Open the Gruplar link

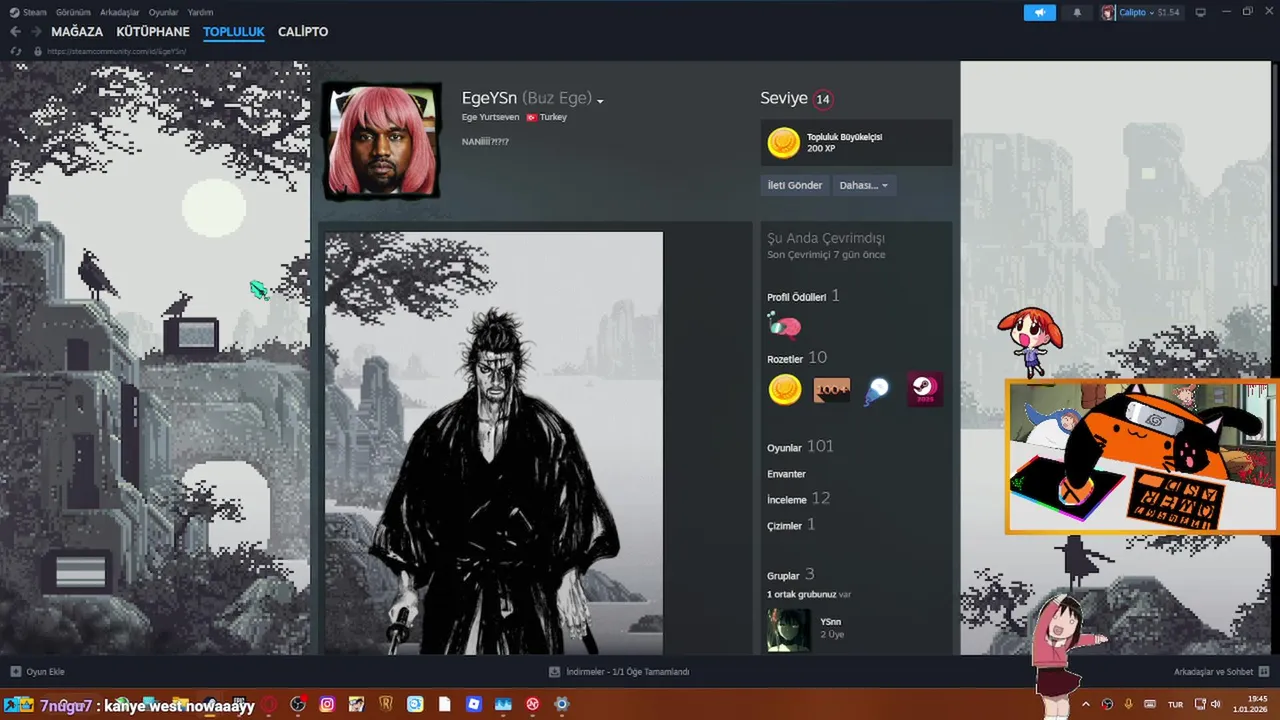pyautogui.click(x=790, y=575)
